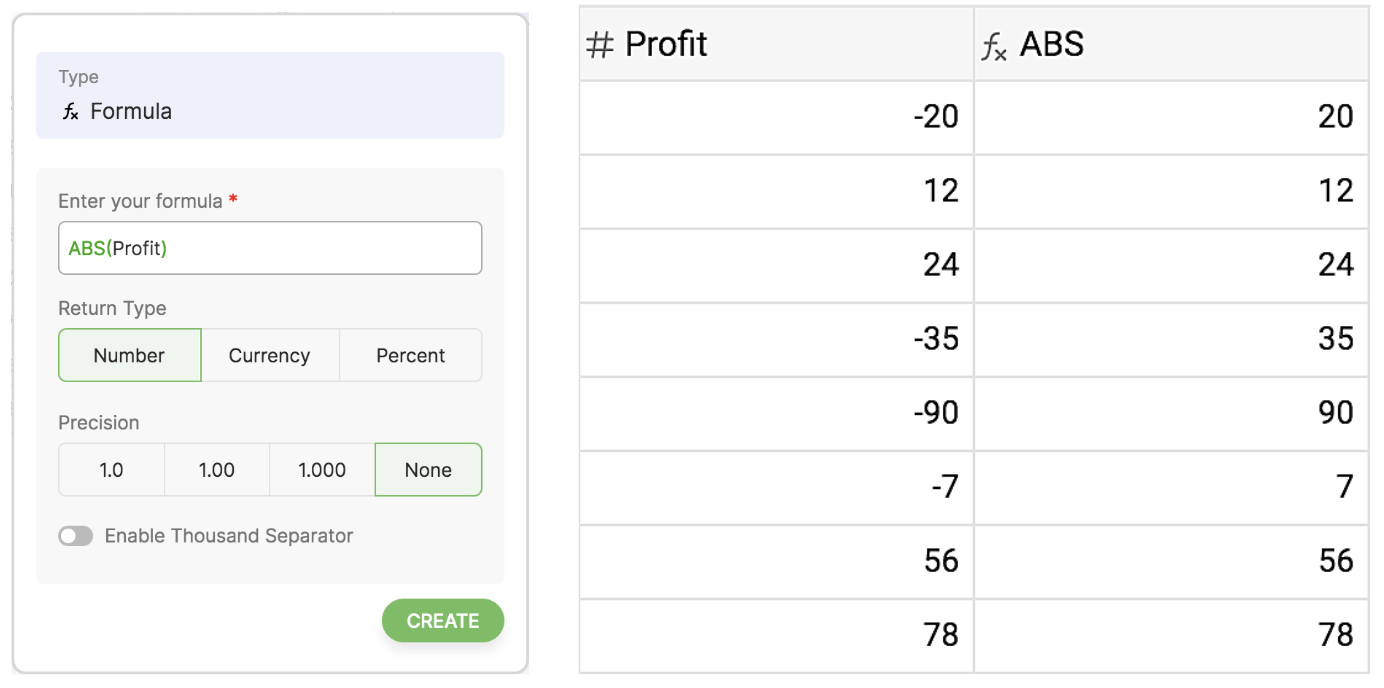Click the Profit column header
This screenshot has height=688, width=1384.
(775, 45)
